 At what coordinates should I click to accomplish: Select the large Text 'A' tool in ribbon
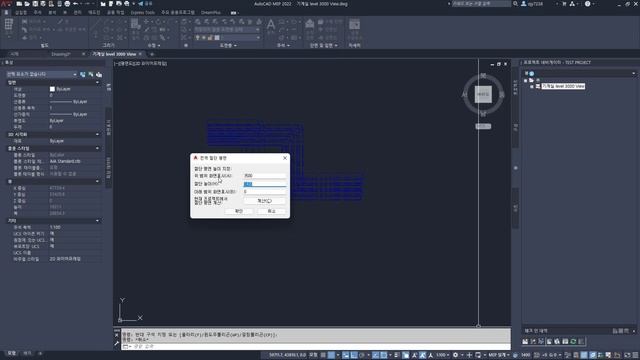click(x=271, y=25)
